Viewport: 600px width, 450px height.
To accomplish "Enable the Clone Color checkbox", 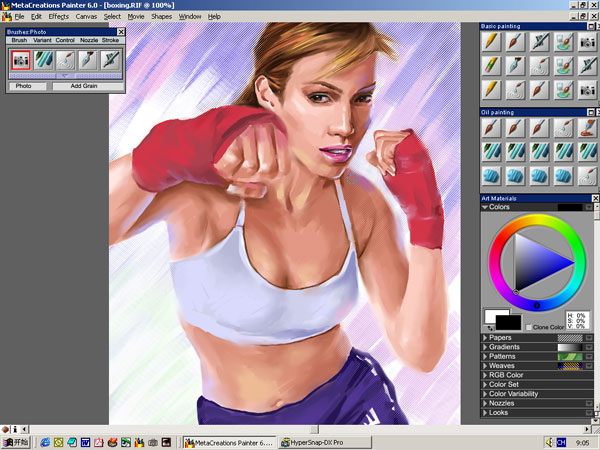I will click(530, 328).
